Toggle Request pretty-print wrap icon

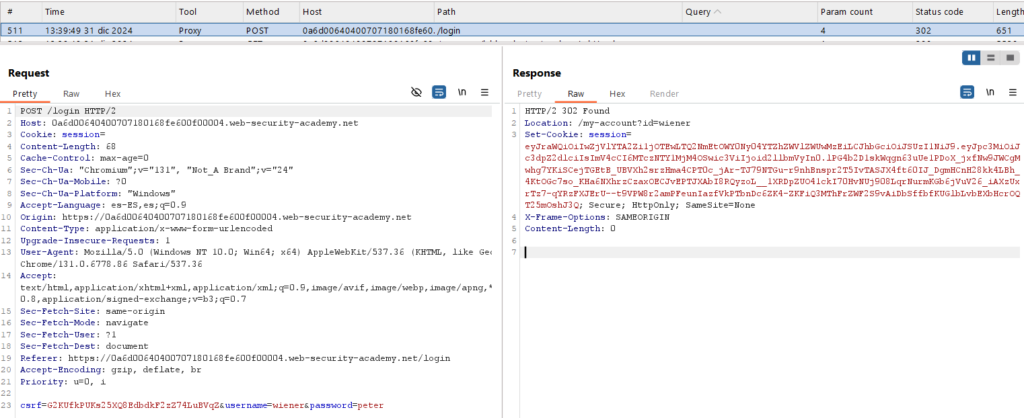coord(439,93)
